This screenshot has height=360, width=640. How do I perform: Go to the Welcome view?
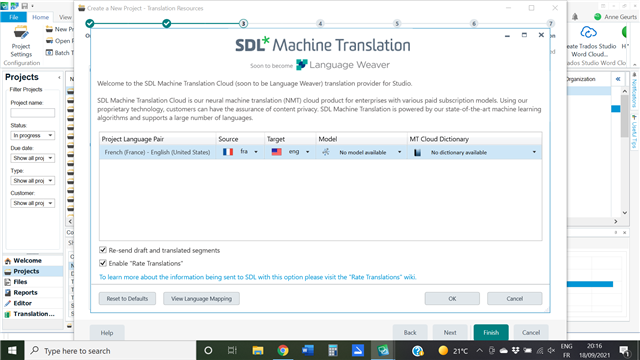[33, 260]
